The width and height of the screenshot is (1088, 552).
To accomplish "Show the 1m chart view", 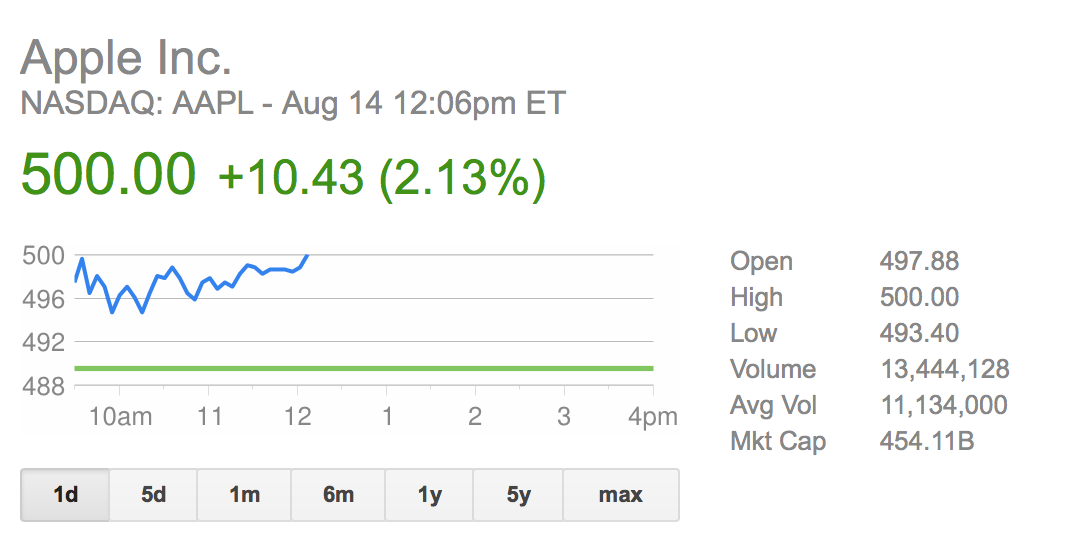I will (x=243, y=495).
